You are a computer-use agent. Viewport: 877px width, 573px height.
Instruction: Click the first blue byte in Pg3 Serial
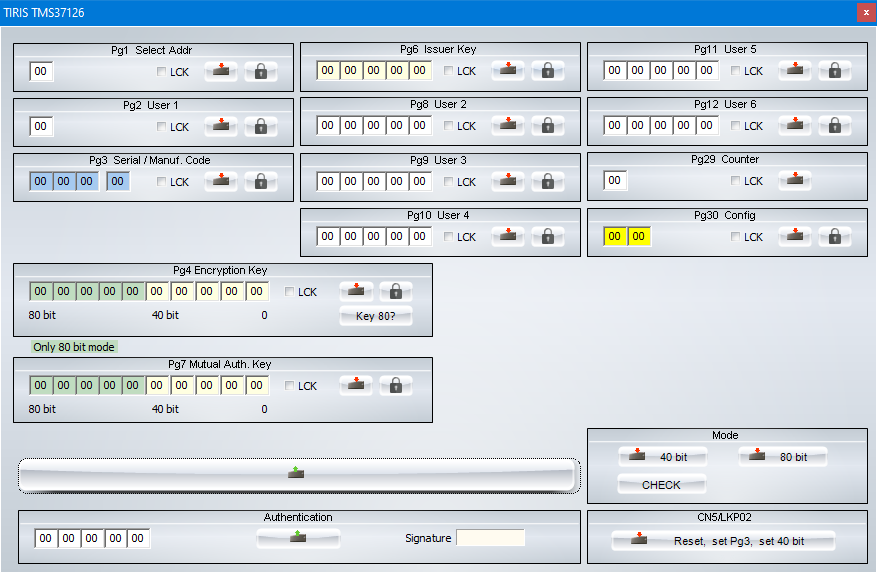(41, 181)
